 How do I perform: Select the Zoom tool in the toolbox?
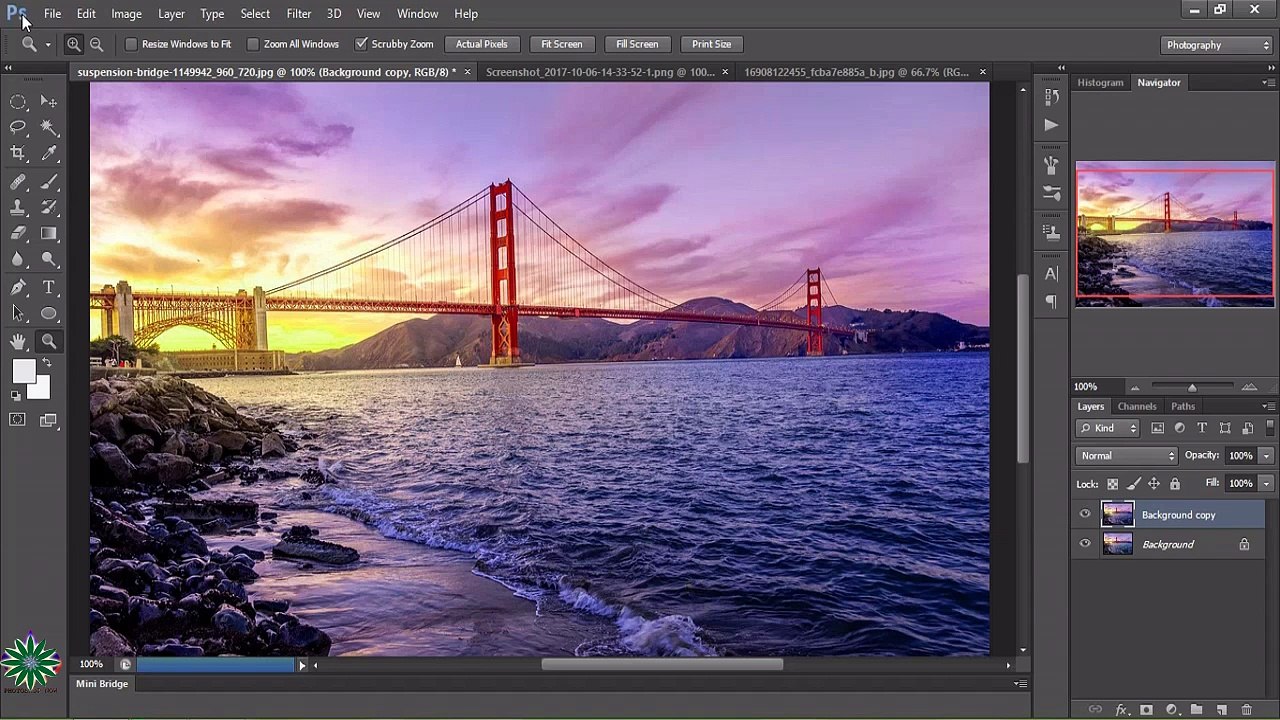[49, 342]
